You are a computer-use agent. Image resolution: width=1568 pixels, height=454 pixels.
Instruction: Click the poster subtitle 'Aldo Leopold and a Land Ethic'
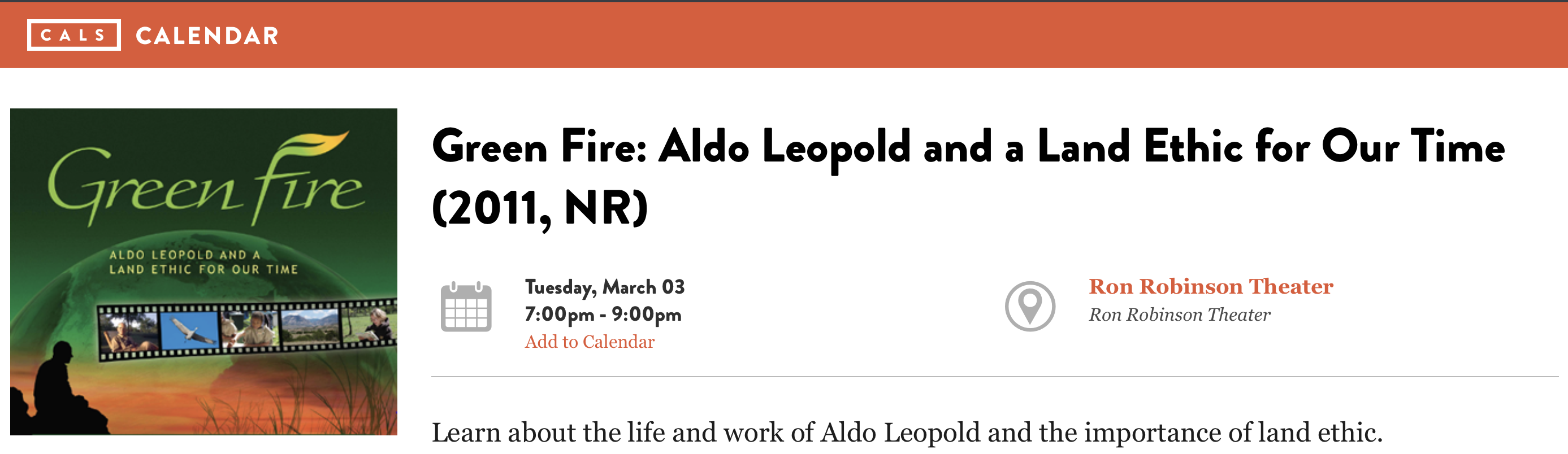click(x=203, y=262)
